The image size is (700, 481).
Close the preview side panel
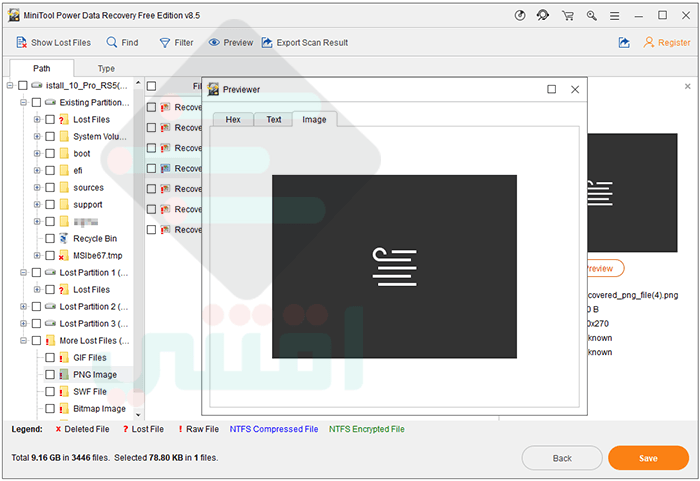point(688,86)
